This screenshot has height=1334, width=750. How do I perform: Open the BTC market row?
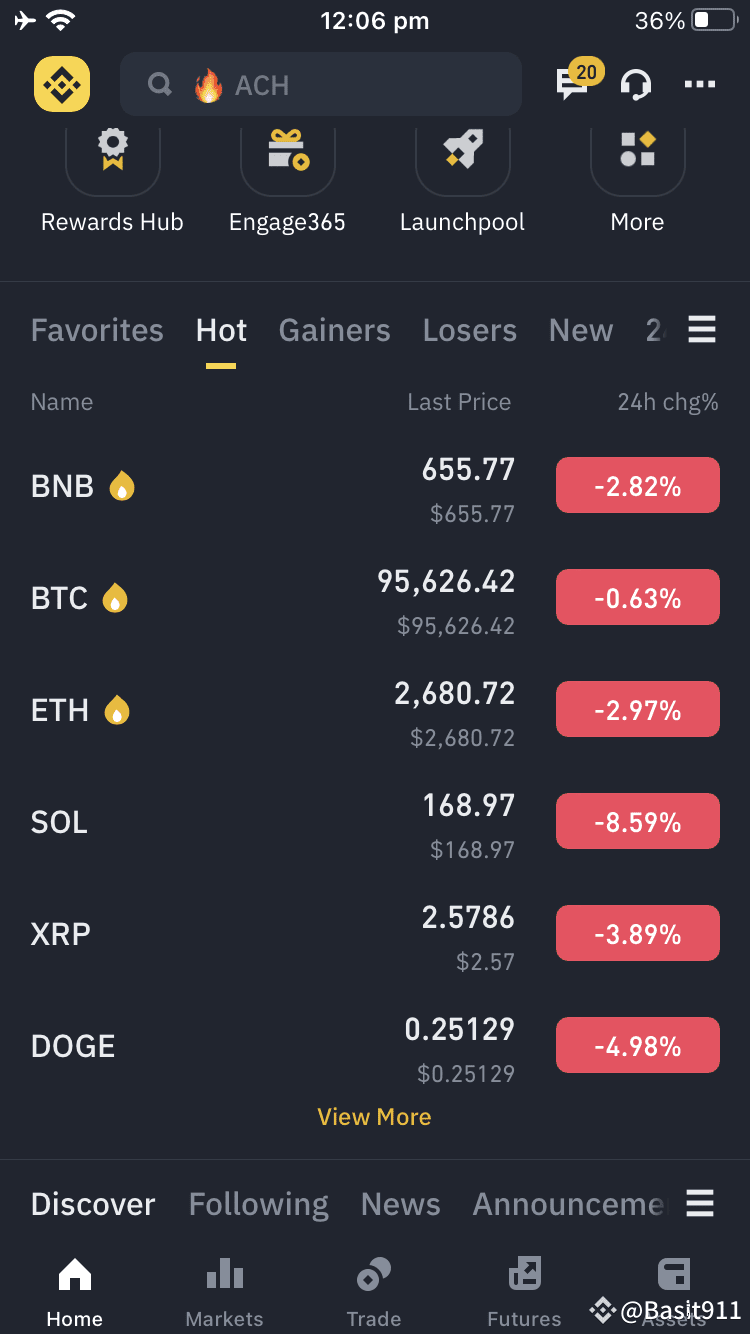click(x=375, y=599)
